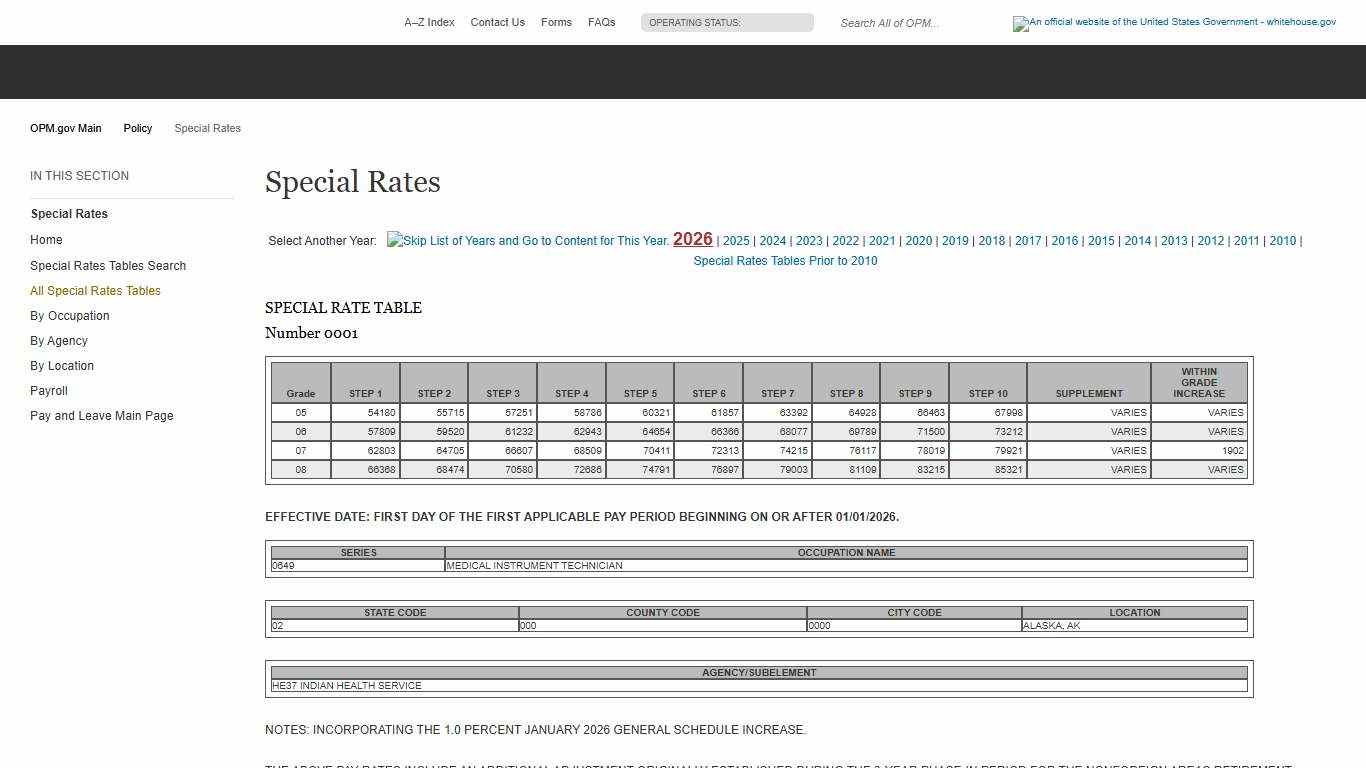Select the 2019 year link
The width and height of the screenshot is (1366, 768).
tap(955, 241)
